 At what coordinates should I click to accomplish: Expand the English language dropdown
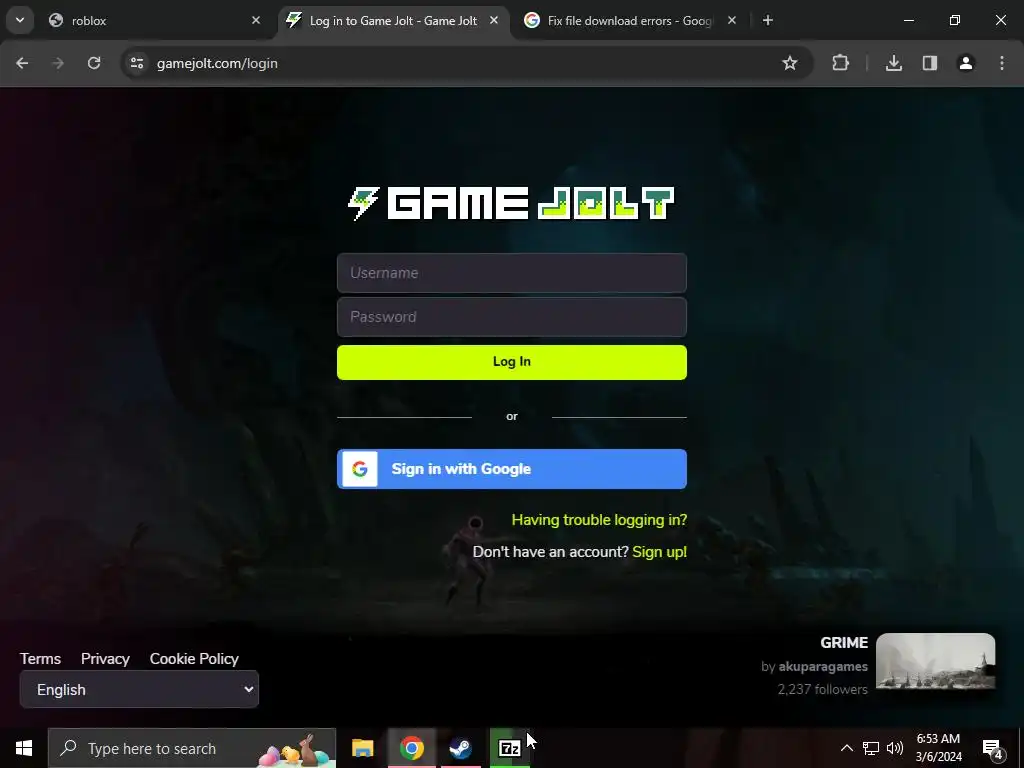click(139, 690)
